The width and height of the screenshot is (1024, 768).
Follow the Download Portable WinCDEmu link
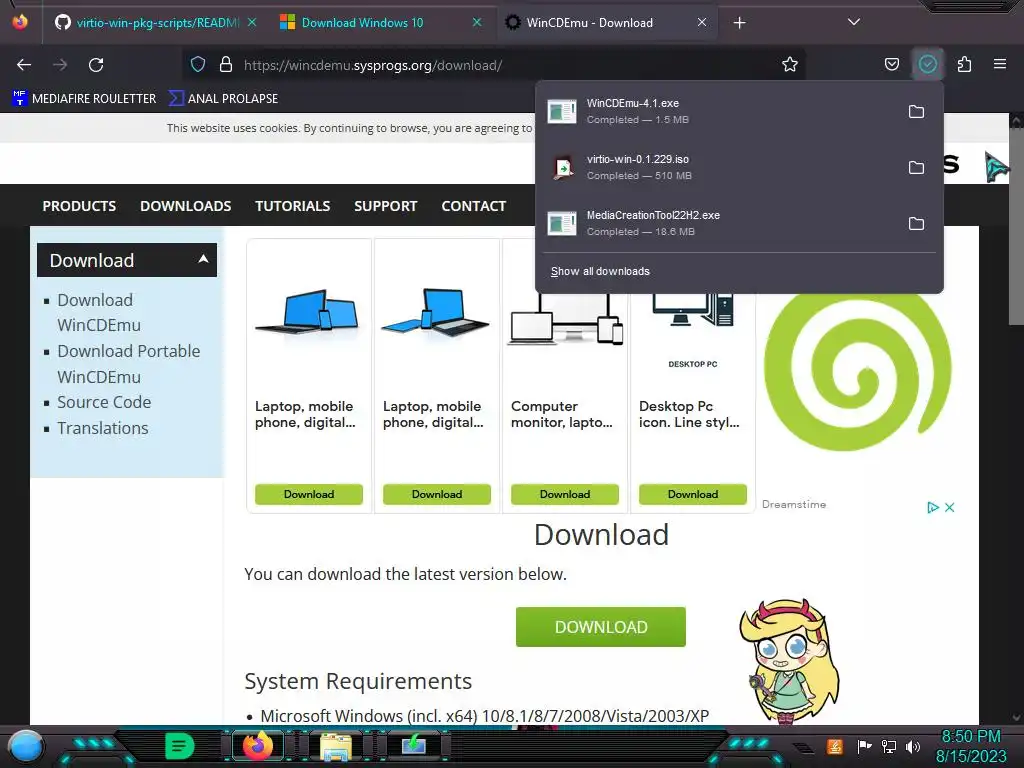coord(129,364)
